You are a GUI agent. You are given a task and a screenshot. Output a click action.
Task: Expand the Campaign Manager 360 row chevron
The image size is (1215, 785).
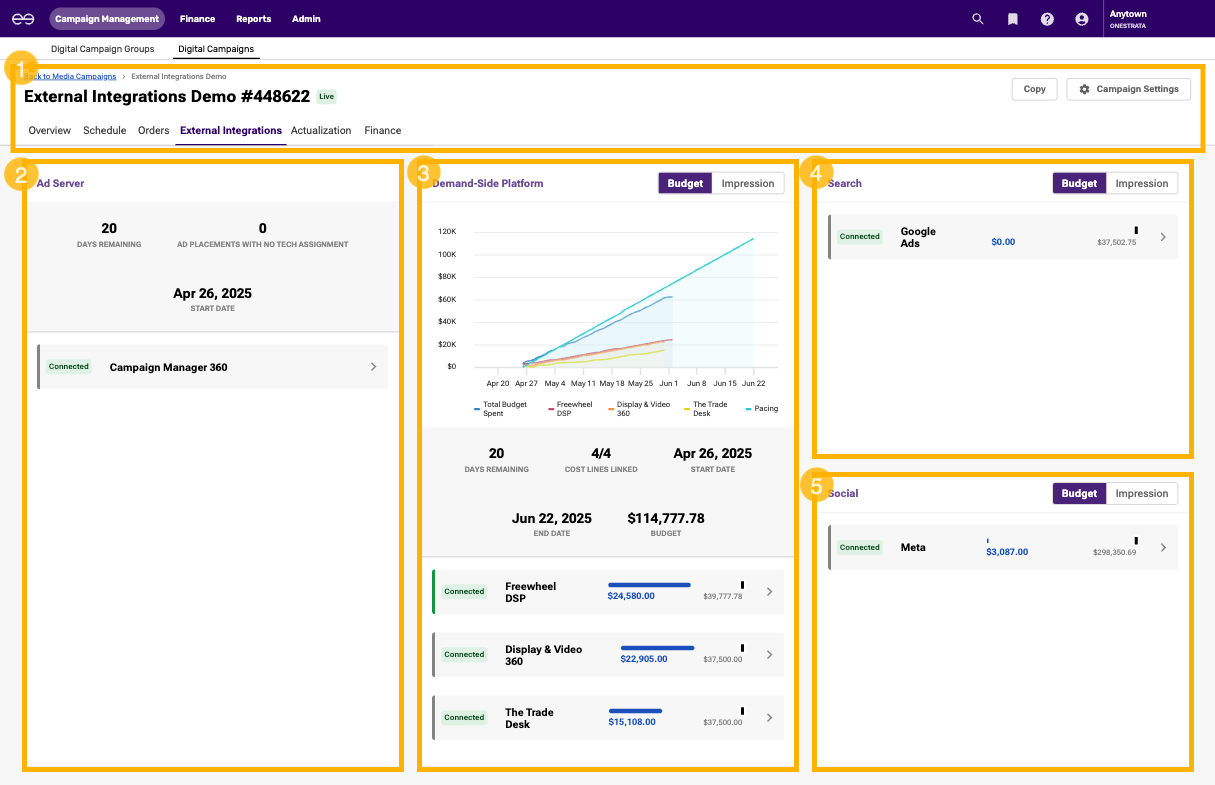click(373, 367)
